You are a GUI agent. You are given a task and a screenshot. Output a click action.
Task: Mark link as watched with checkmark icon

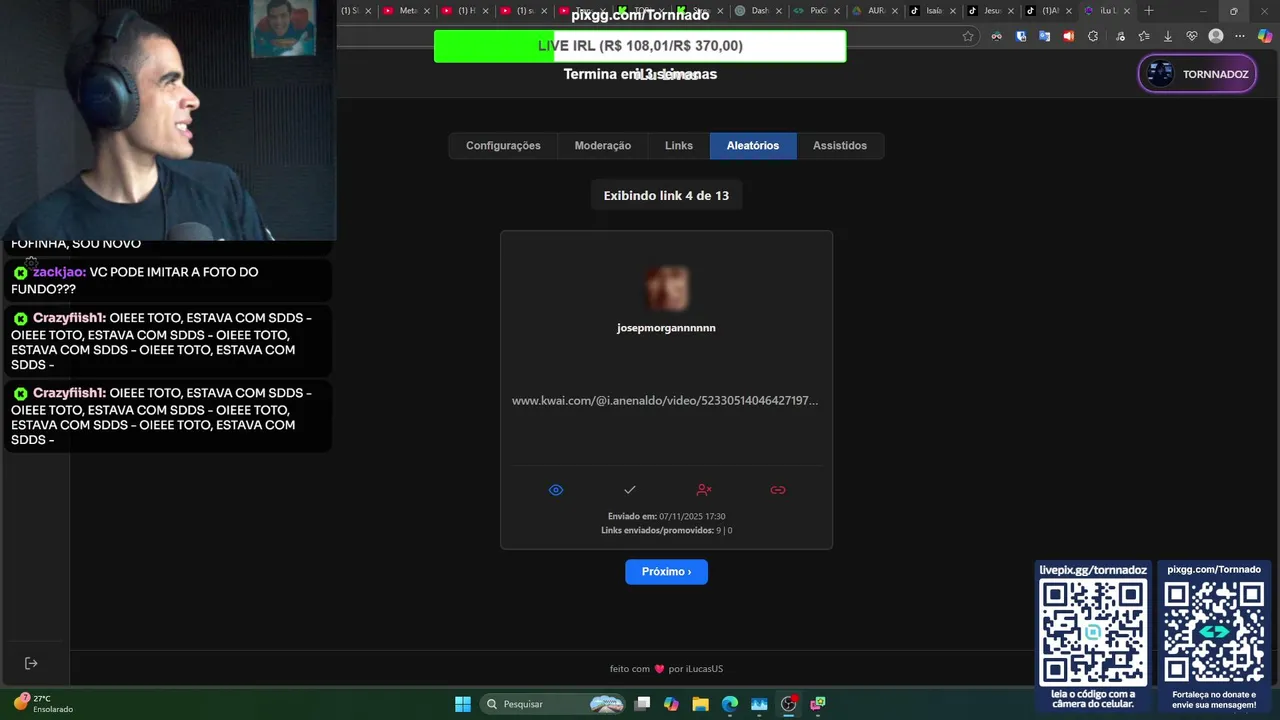(630, 490)
